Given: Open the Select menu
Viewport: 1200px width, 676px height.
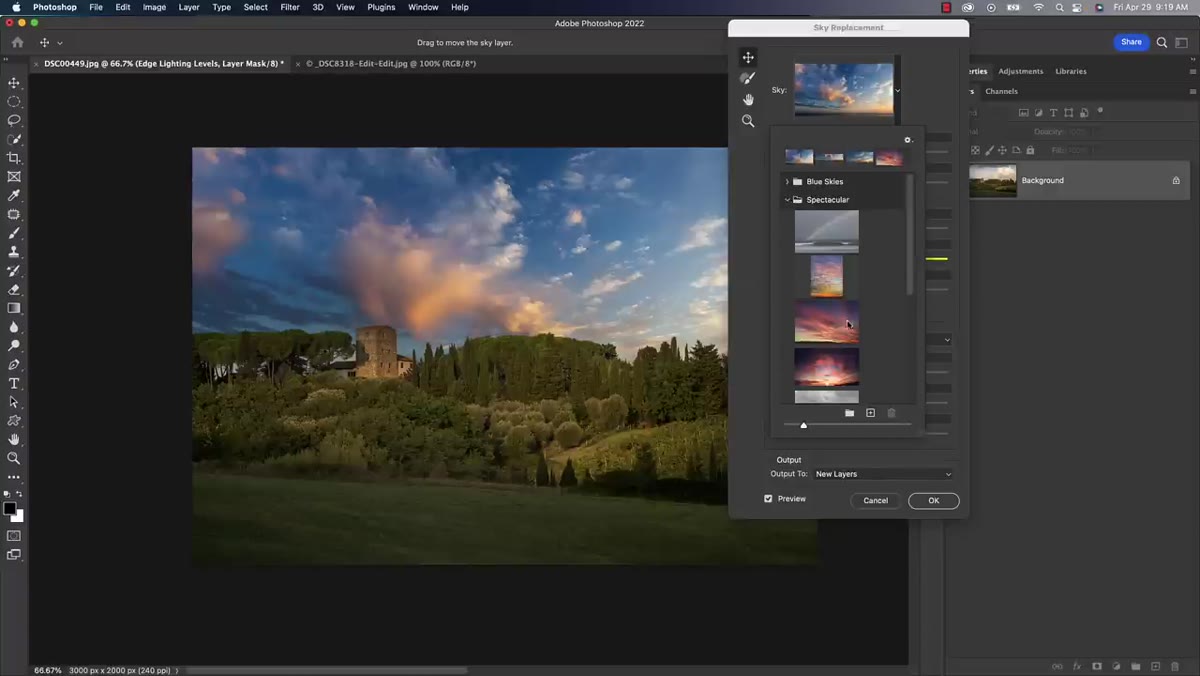Looking at the screenshot, I should pyautogui.click(x=256, y=7).
